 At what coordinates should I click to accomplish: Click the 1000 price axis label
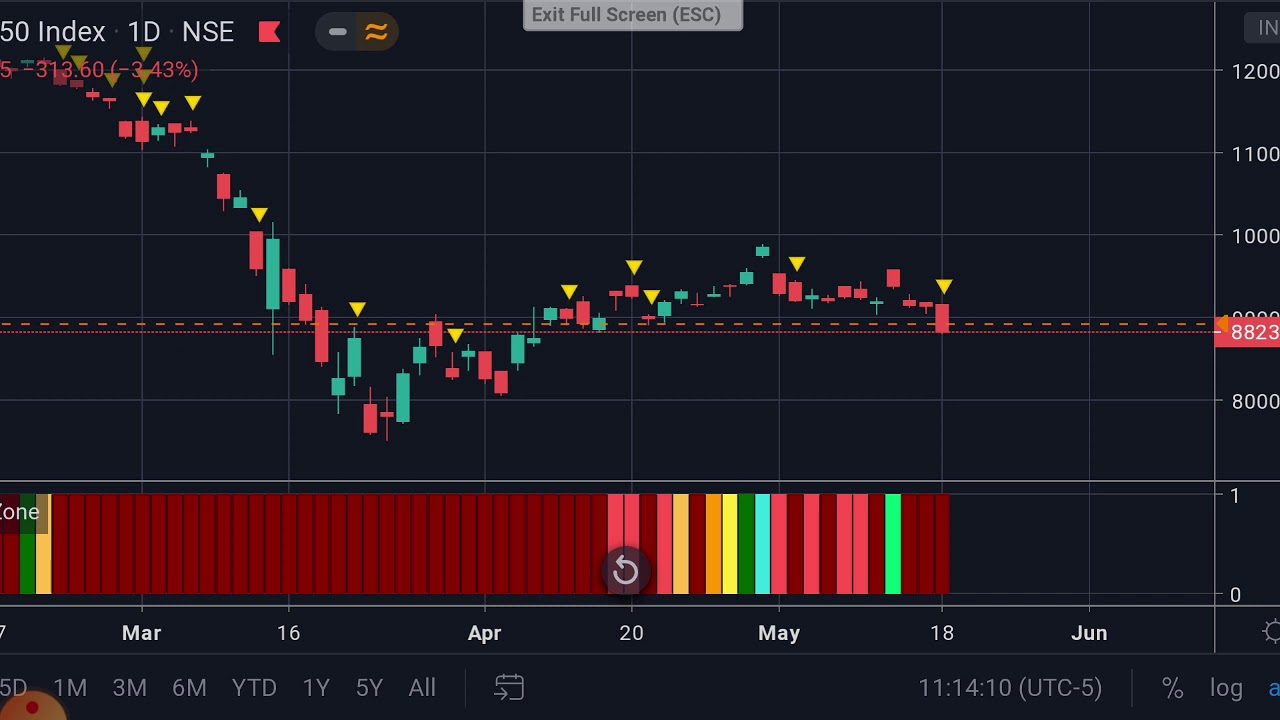coord(1255,236)
